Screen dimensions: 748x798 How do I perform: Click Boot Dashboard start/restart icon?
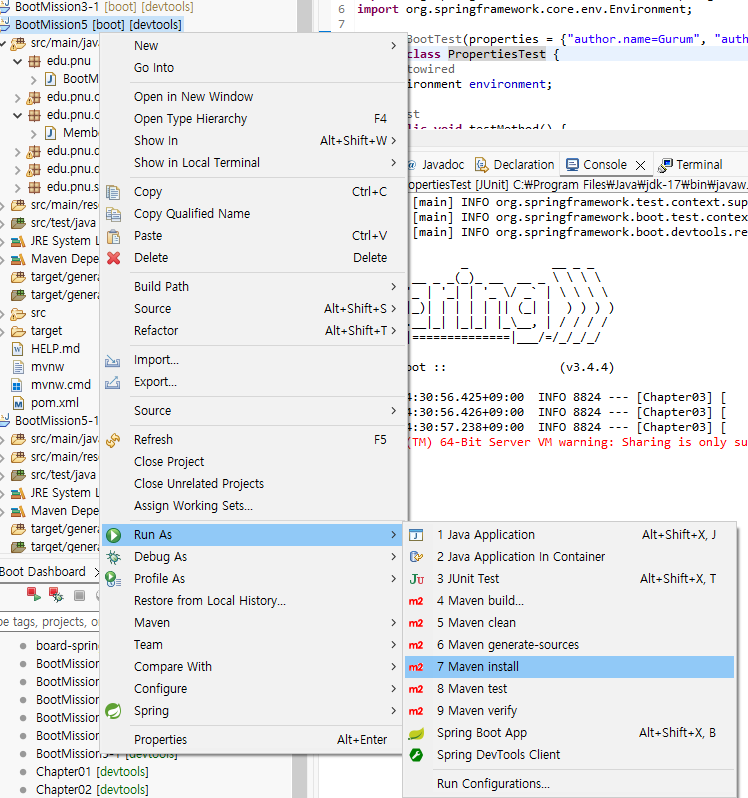click(x=34, y=594)
